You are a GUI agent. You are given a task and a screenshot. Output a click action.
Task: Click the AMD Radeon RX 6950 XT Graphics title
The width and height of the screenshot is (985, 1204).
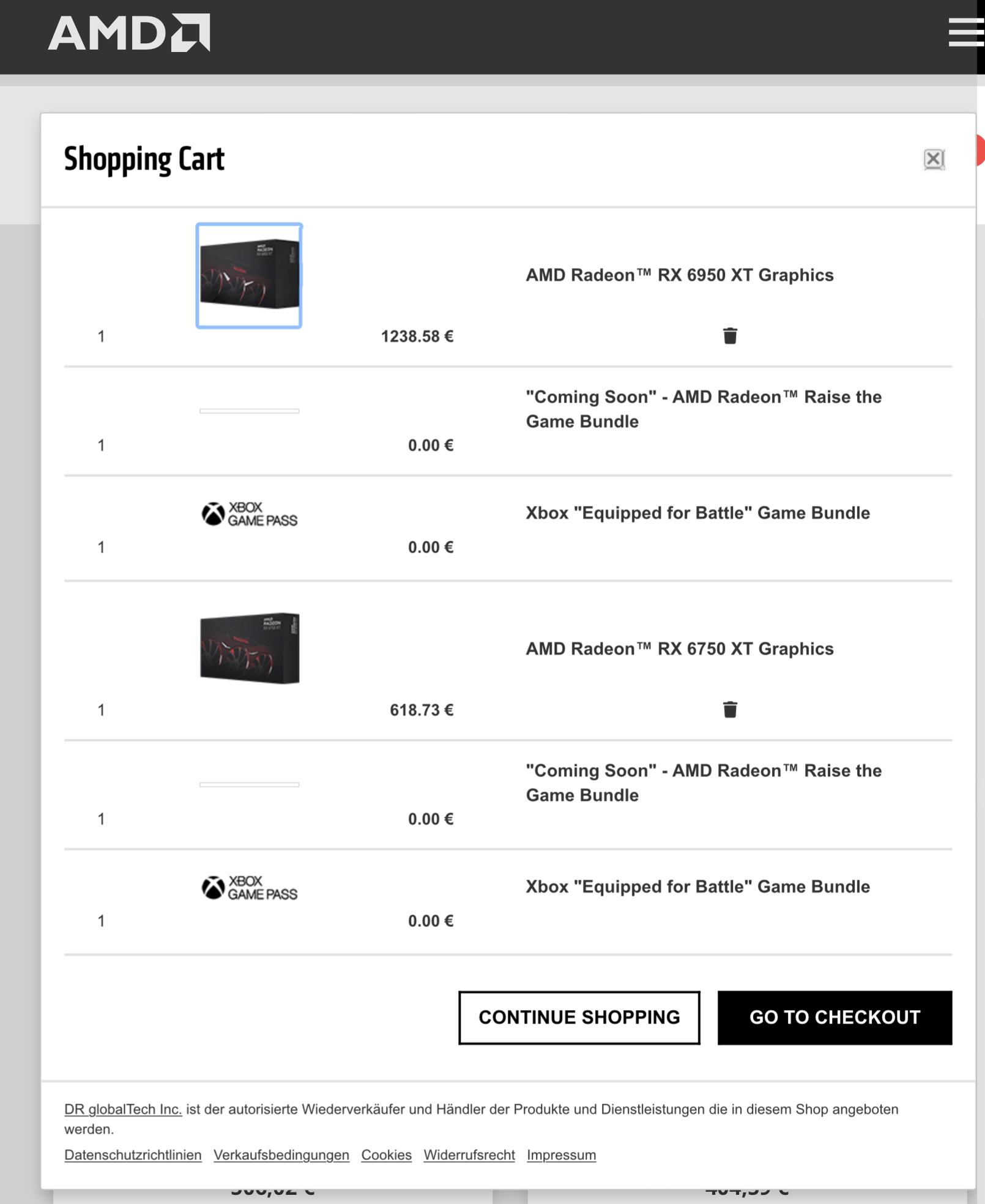(679, 275)
